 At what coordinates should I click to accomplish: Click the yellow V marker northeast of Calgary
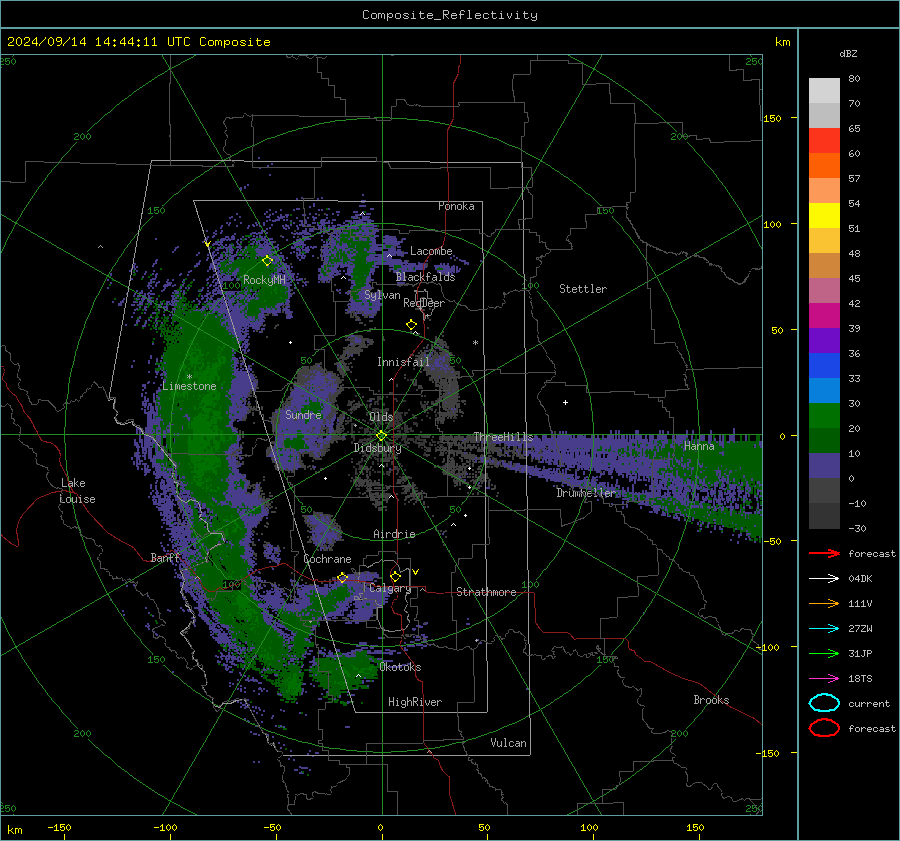(416, 572)
